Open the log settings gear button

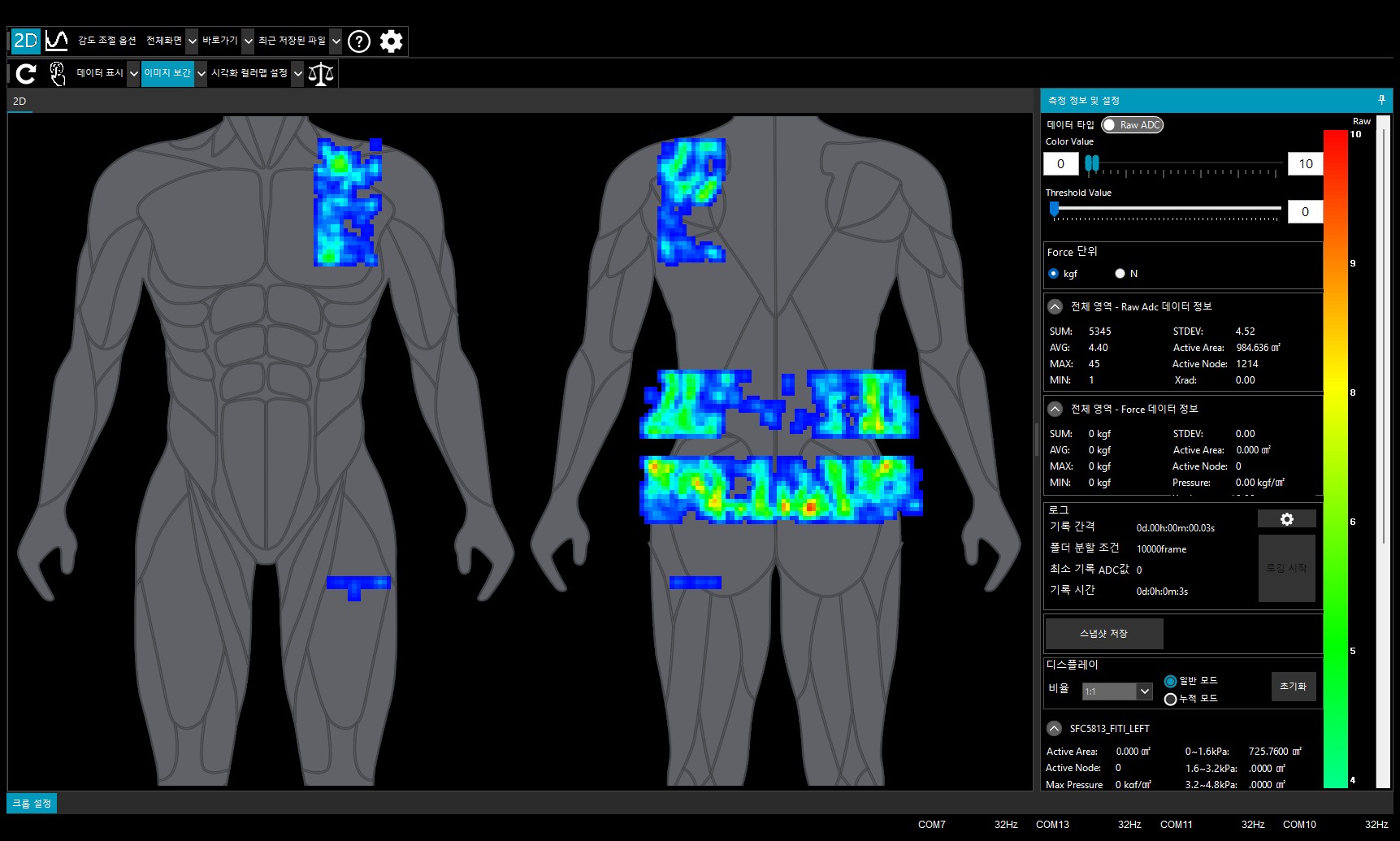point(1286,519)
